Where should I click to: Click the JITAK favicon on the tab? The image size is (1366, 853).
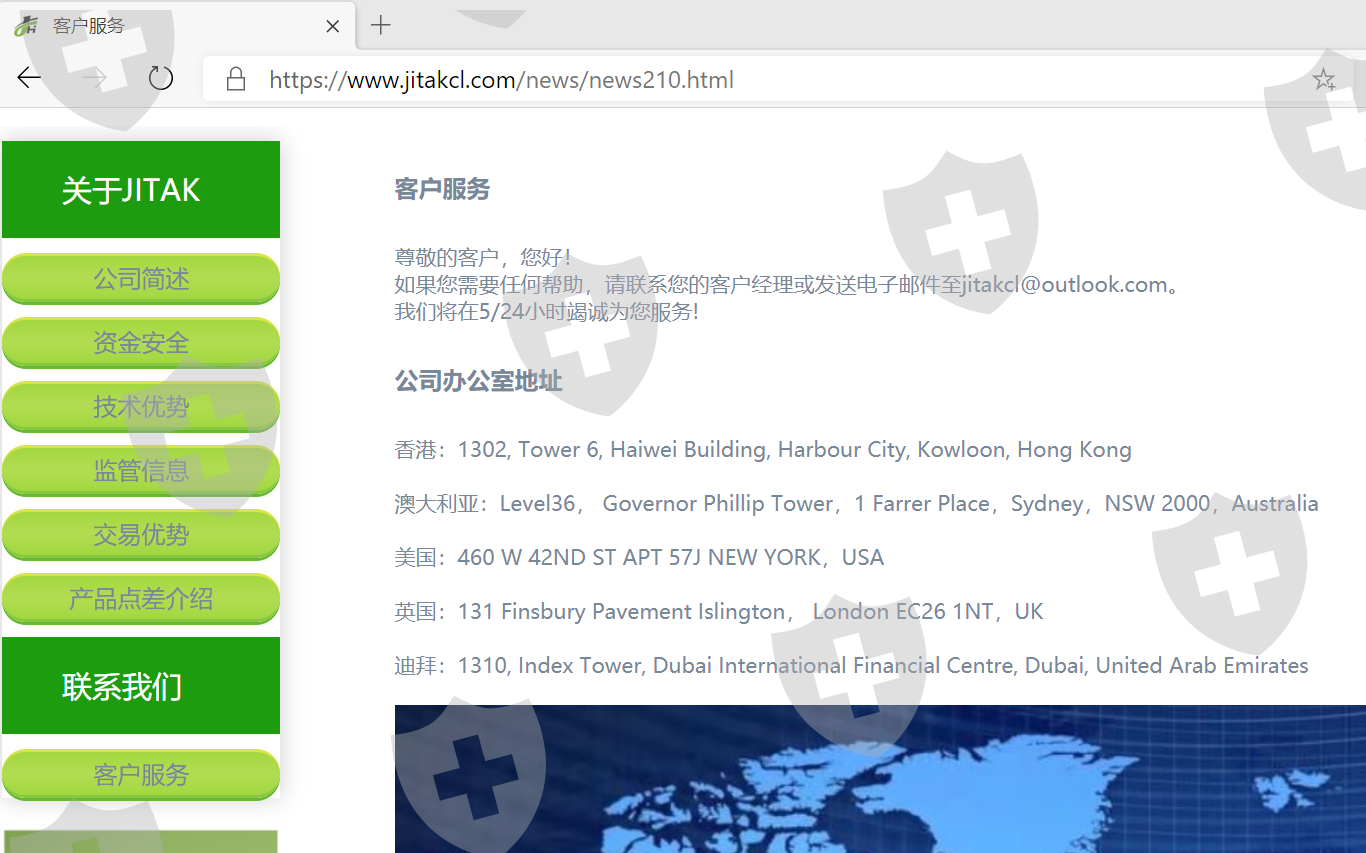(26, 26)
